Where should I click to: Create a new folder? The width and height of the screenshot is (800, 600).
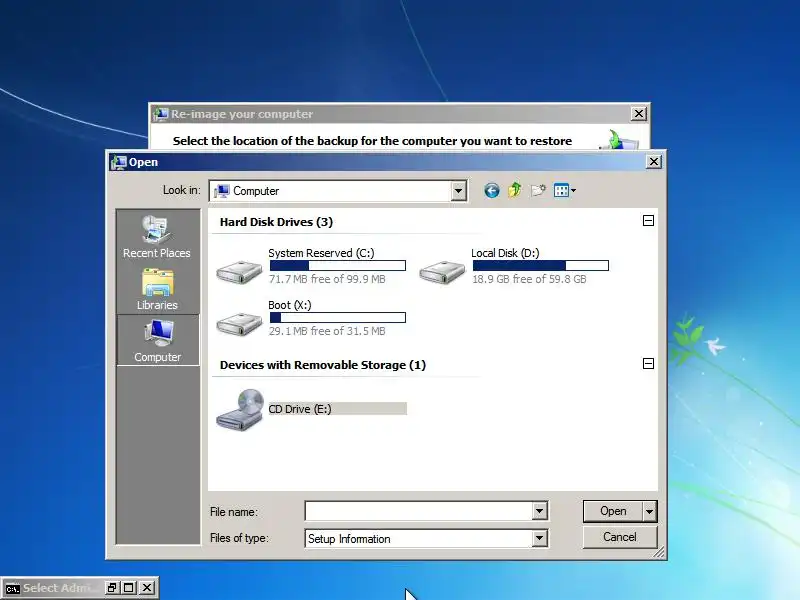[x=538, y=190]
